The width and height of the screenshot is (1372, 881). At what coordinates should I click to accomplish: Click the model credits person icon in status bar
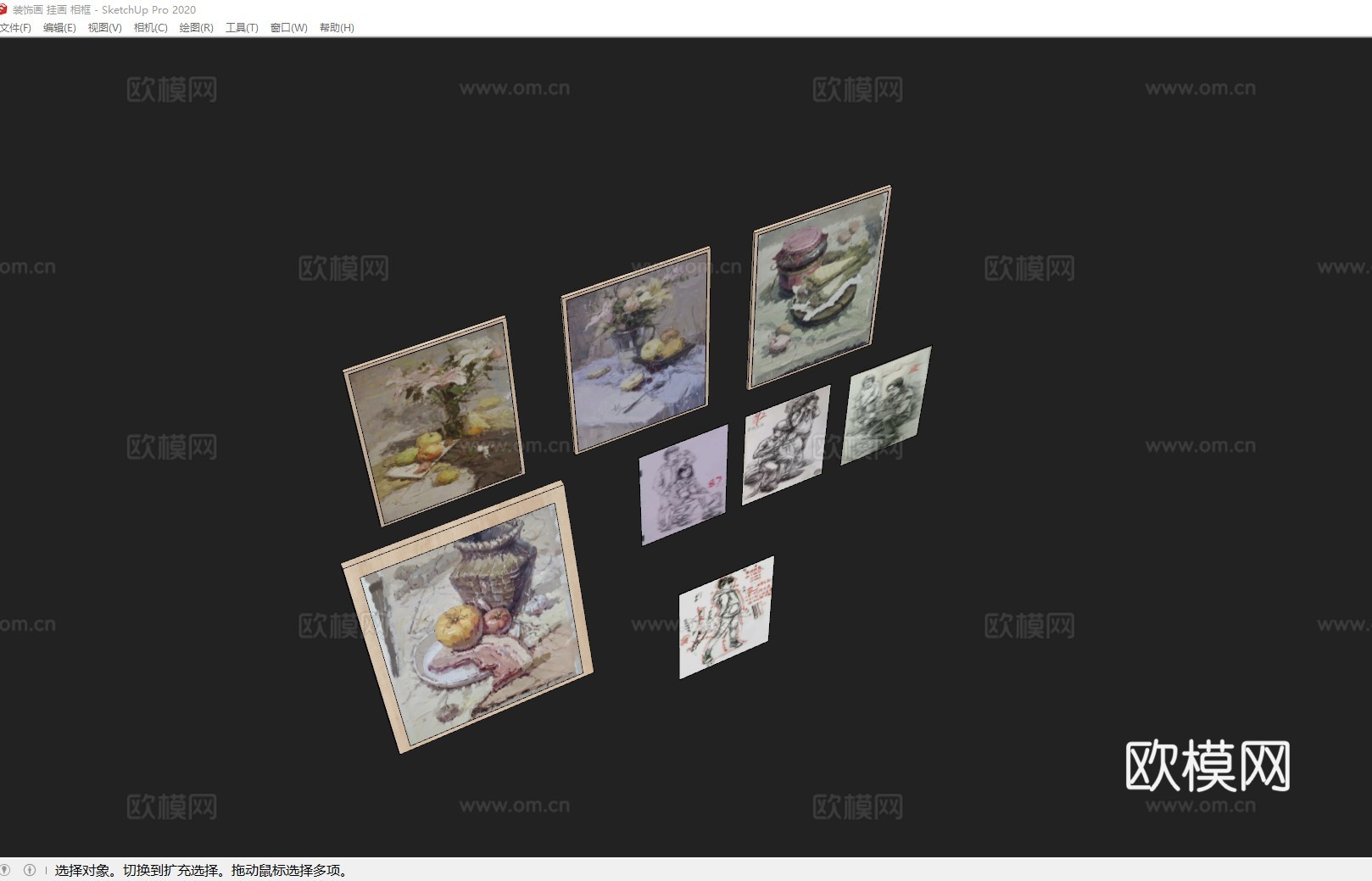(x=30, y=870)
